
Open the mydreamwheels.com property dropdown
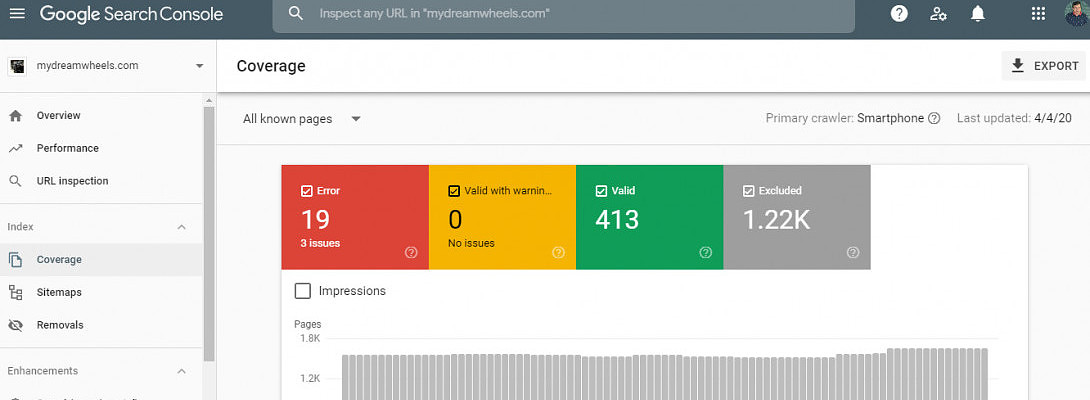(199, 66)
